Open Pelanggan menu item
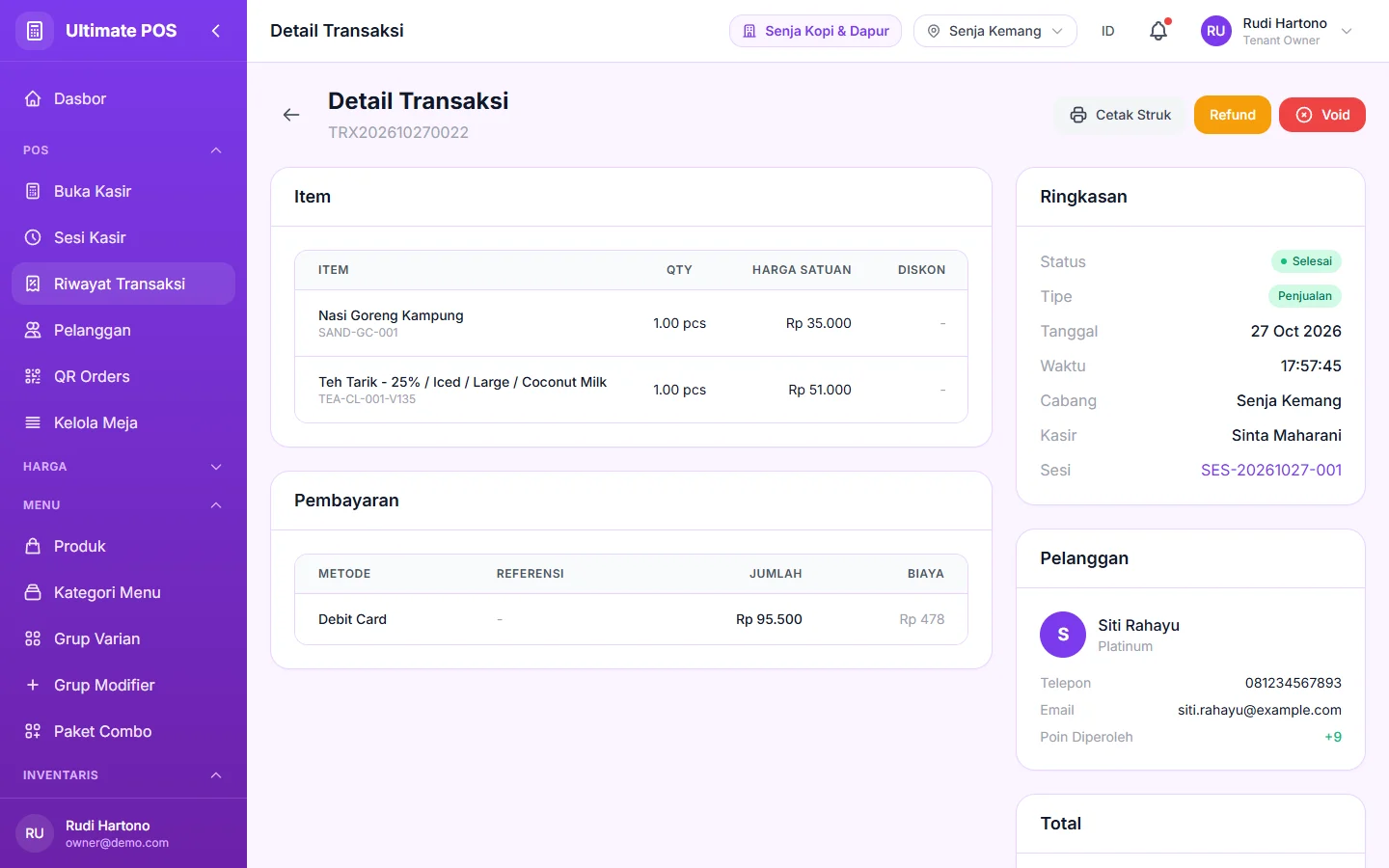Screen dimensions: 1389x868 [123, 330]
